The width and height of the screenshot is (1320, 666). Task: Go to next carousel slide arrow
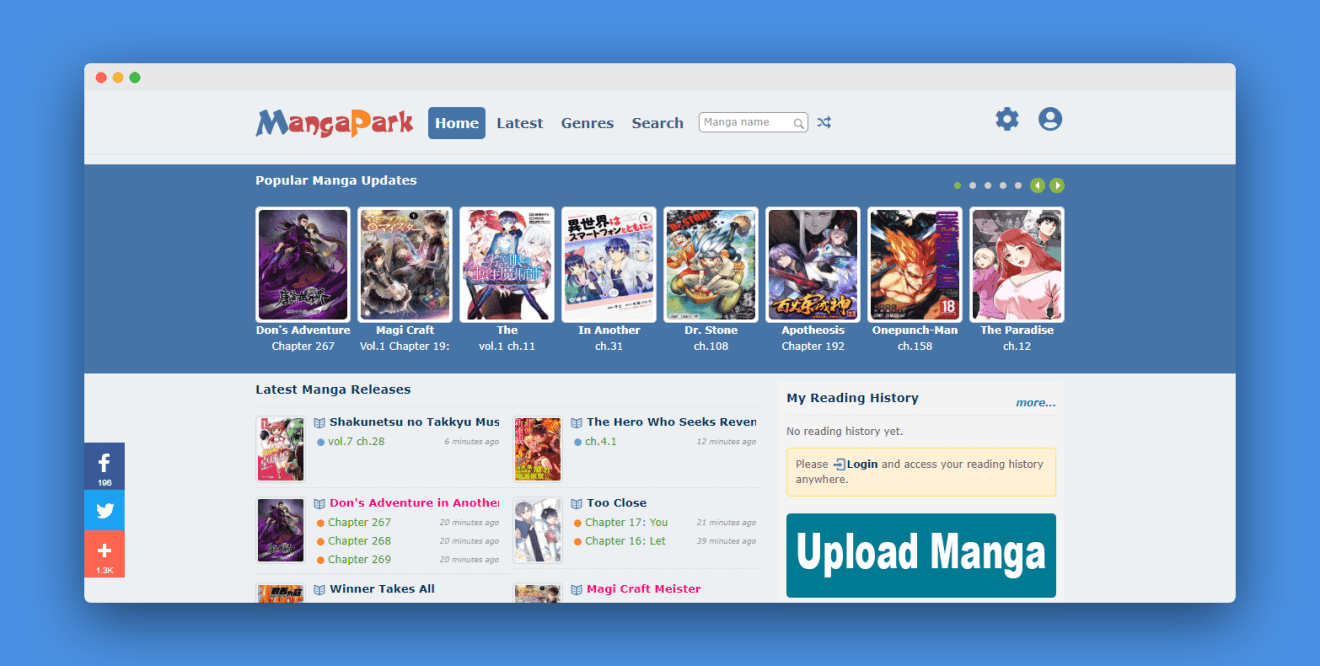point(1057,185)
